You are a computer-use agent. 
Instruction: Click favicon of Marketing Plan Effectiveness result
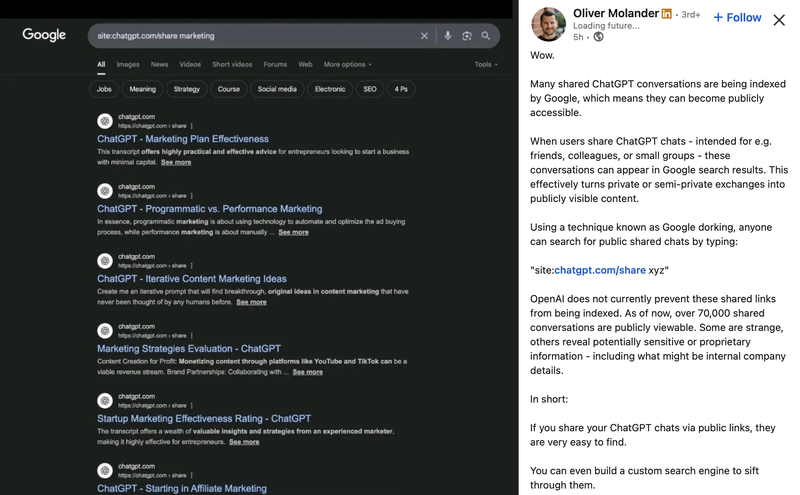(105, 121)
